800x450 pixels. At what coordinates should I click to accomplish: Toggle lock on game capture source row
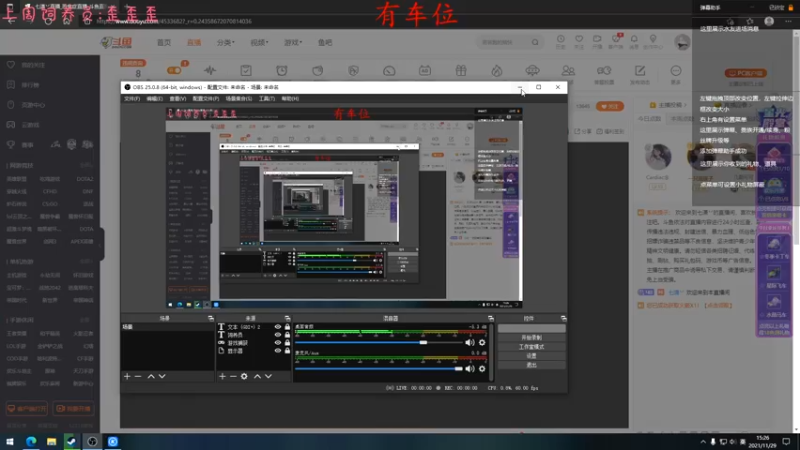pyautogui.click(x=287, y=343)
